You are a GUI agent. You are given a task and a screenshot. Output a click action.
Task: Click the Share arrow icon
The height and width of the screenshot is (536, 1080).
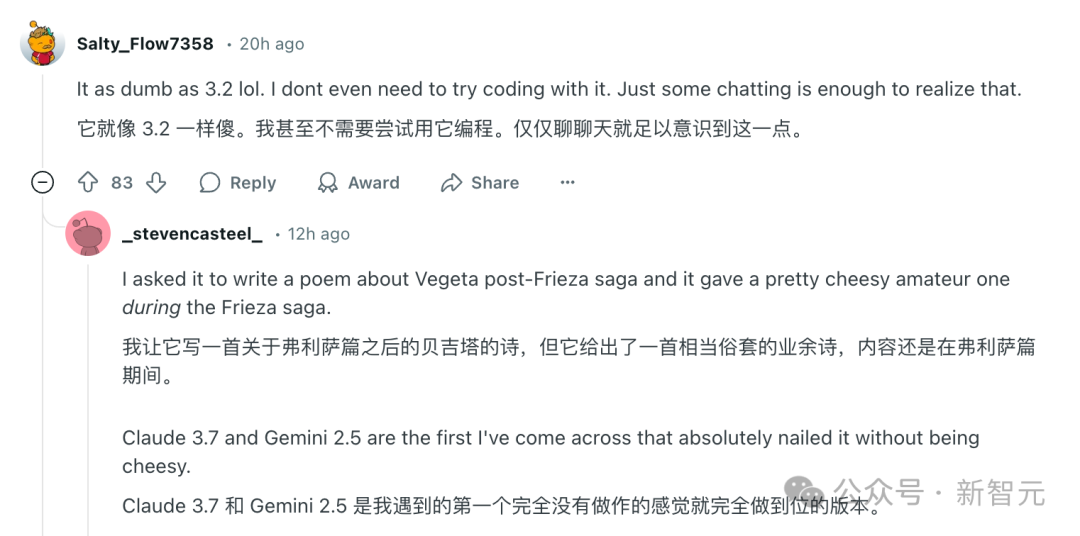pos(452,183)
